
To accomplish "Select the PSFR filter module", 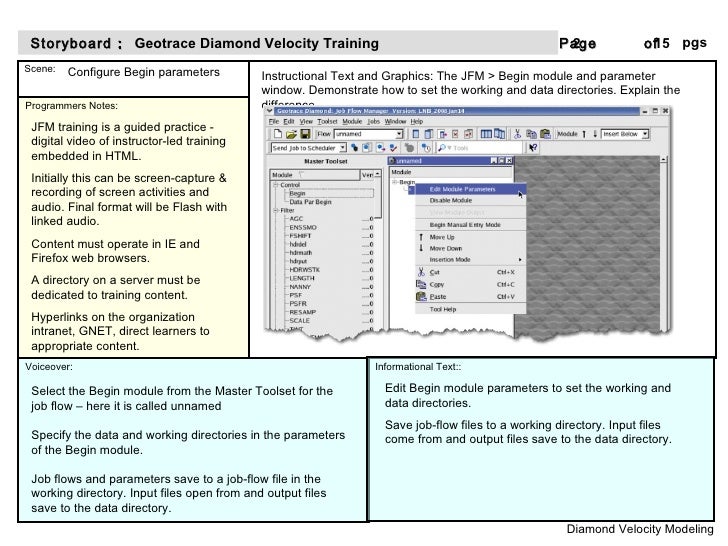I will coord(298,304).
